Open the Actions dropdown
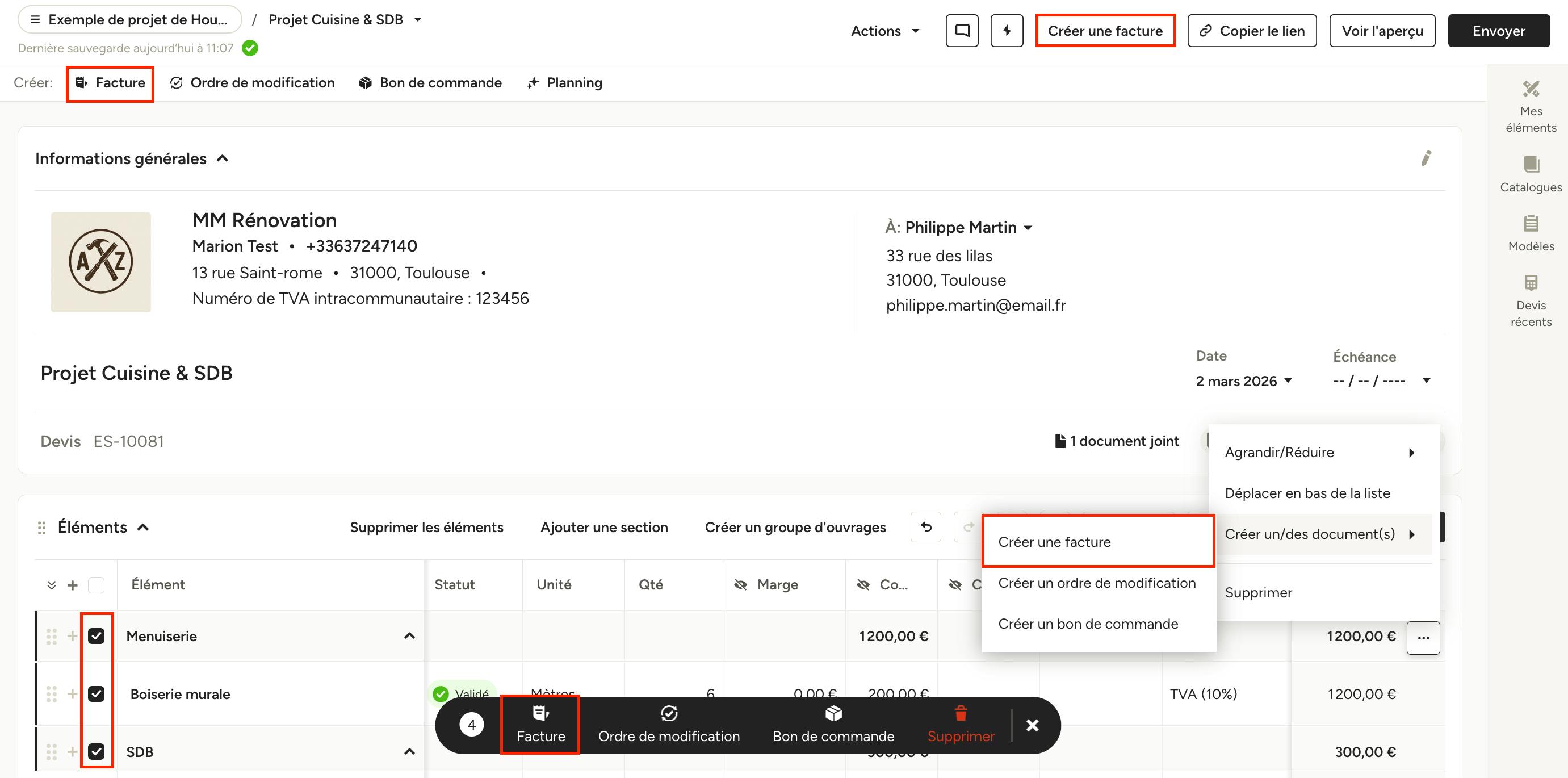1568x778 pixels. [886, 31]
